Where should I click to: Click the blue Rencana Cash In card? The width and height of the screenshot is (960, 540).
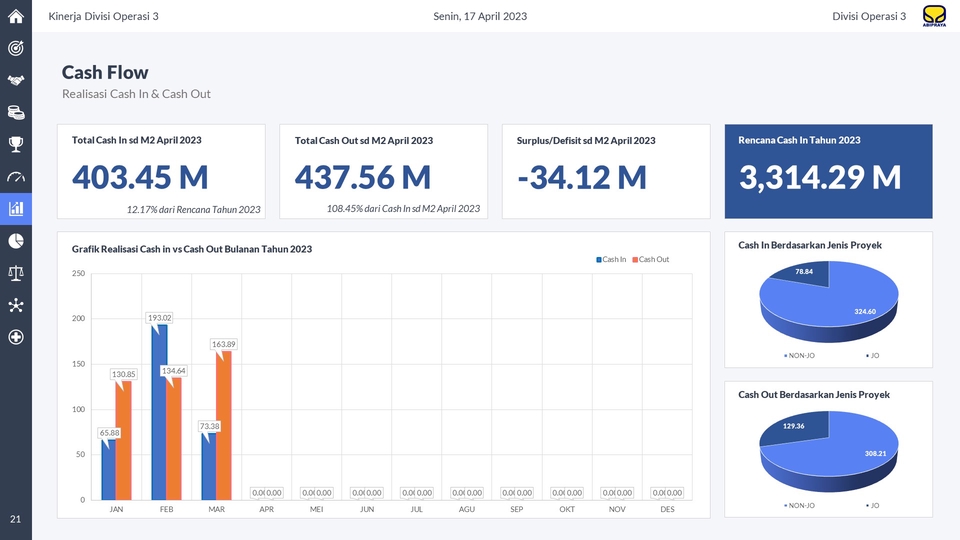pos(828,171)
